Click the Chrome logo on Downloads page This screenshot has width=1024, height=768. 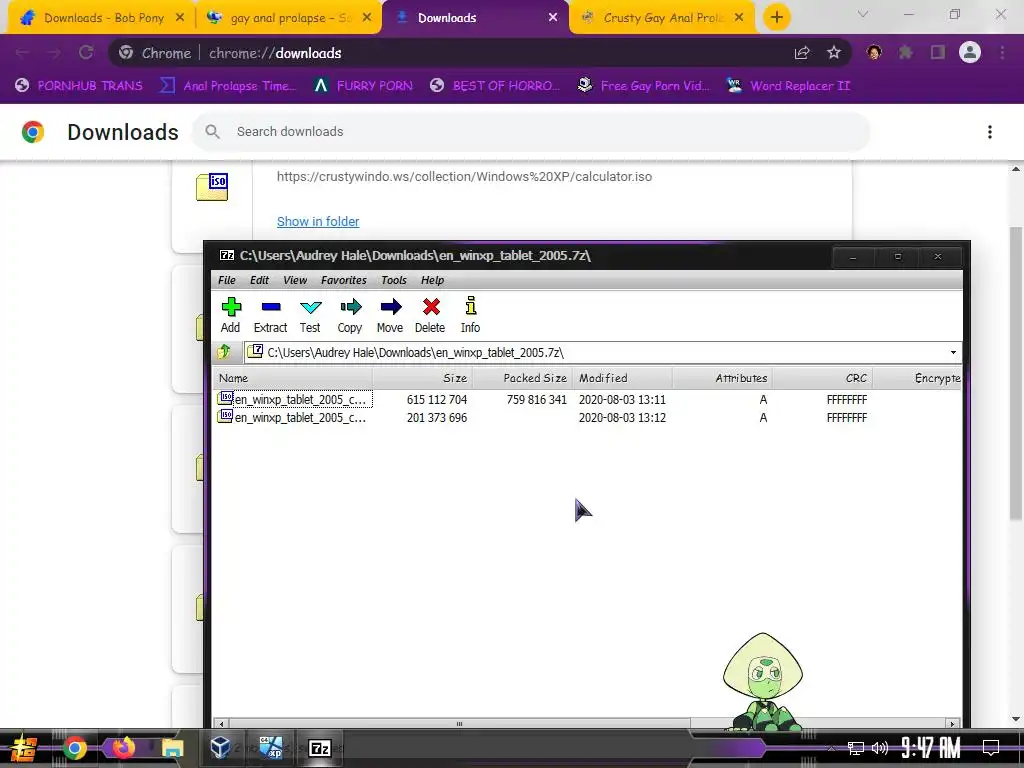coord(33,132)
